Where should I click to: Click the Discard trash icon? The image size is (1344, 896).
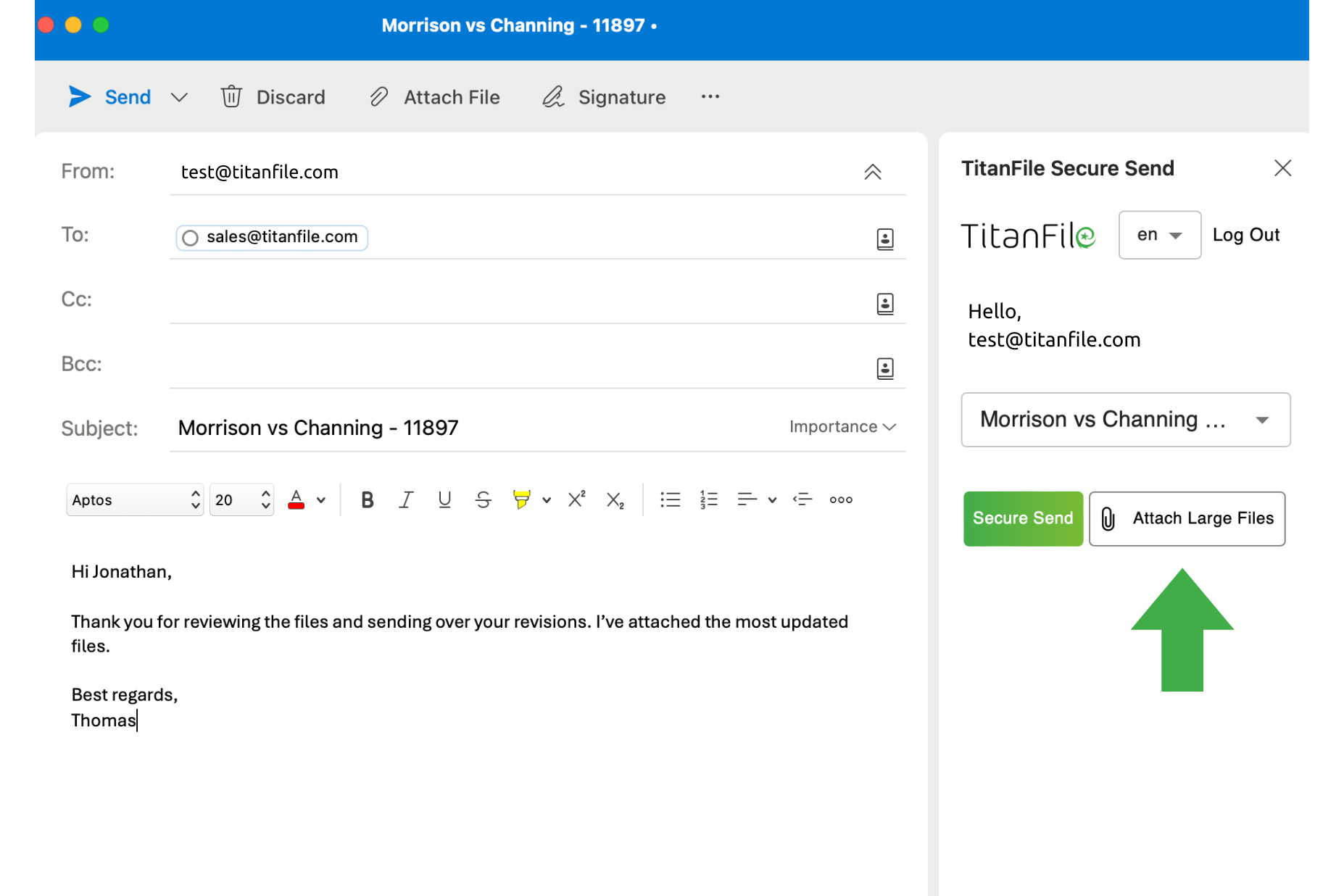click(x=231, y=96)
